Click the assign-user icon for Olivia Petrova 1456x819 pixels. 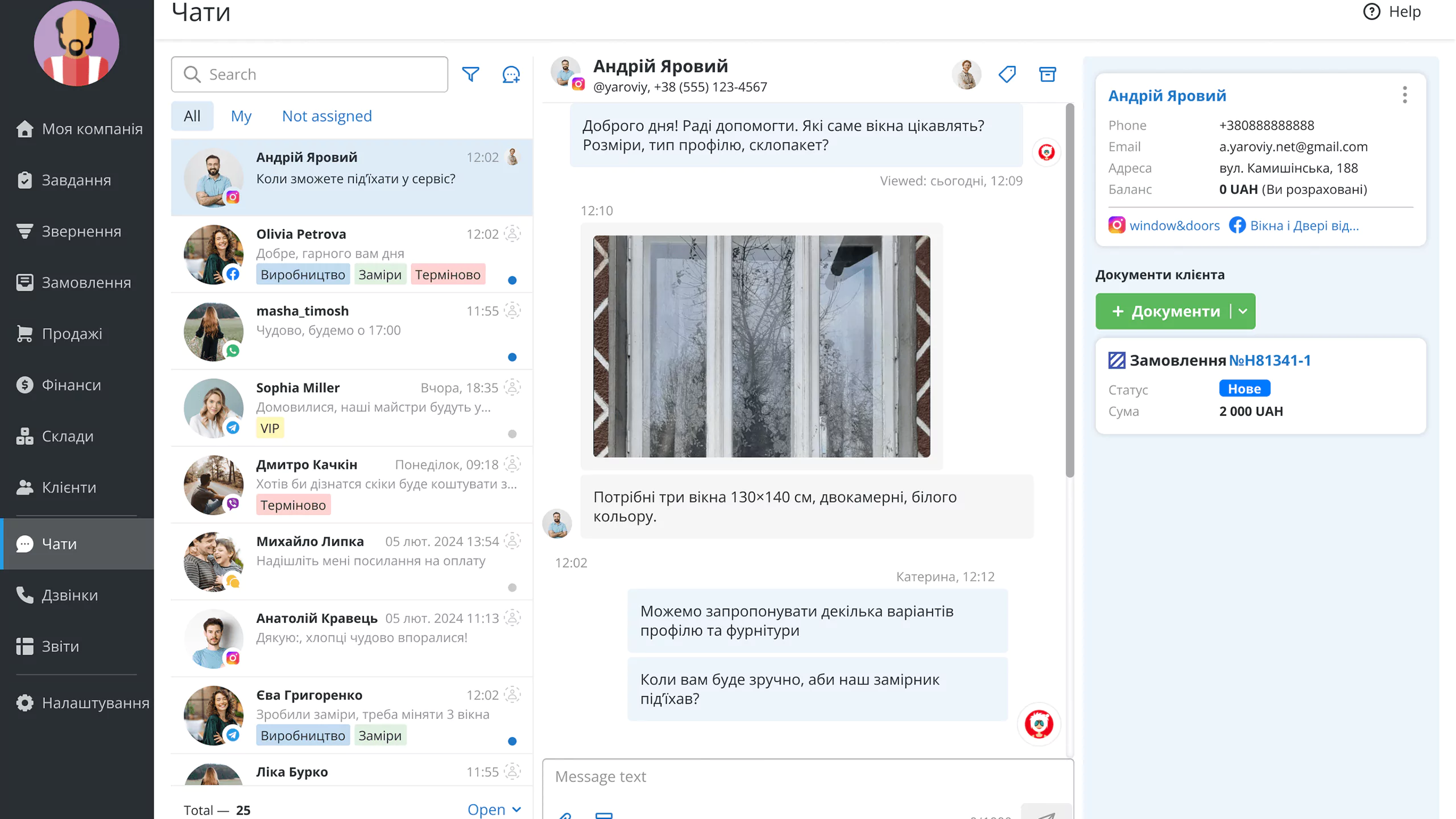(x=512, y=234)
